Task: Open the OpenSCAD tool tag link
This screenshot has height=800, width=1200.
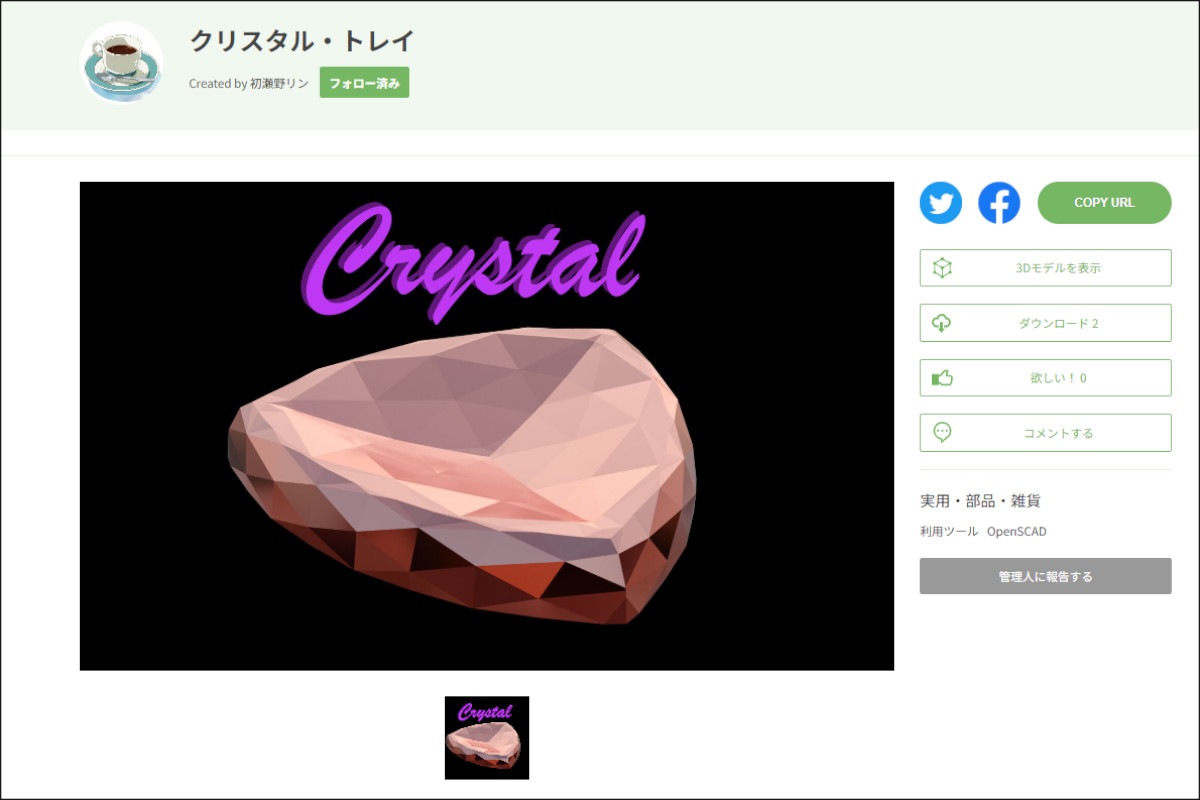Action: tap(1017, 532)
